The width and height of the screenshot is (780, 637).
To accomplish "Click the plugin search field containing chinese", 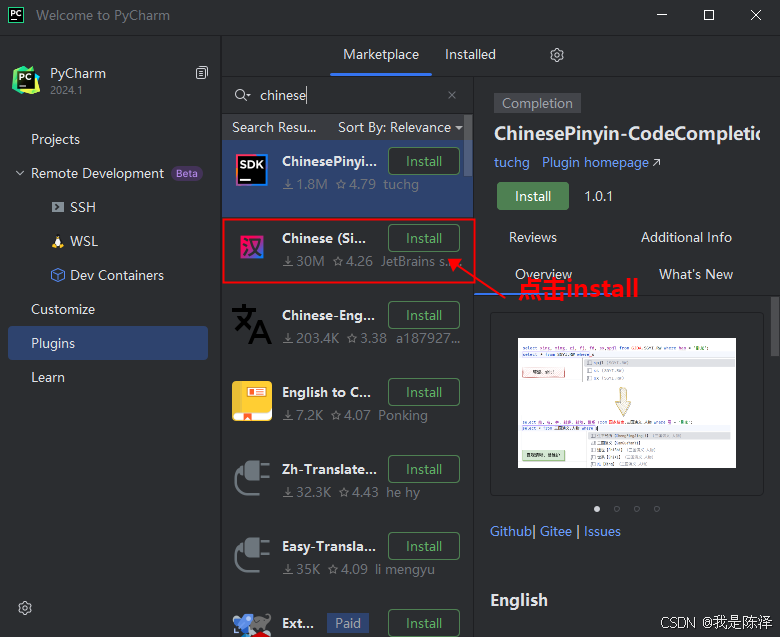I will (x=348, y=95).
